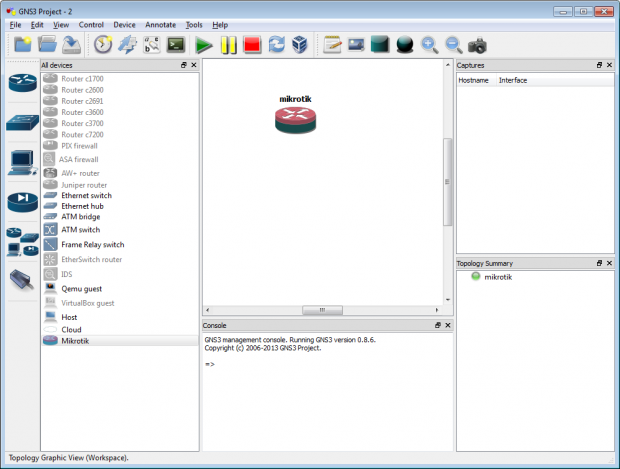Click the Save project icon
This screenshot has height=469, width=620.
pos(72,44)
